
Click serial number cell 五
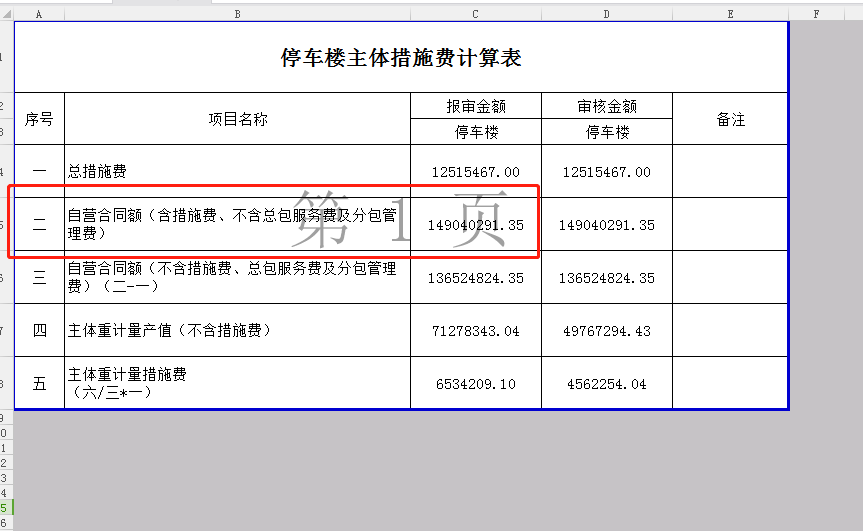point(39,383)
